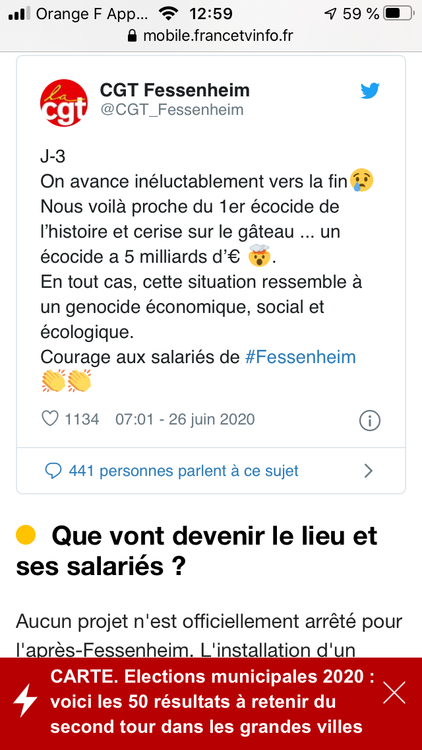Tap the lightning bolt alert icon
422x750 pixels.
pos(25,700)
